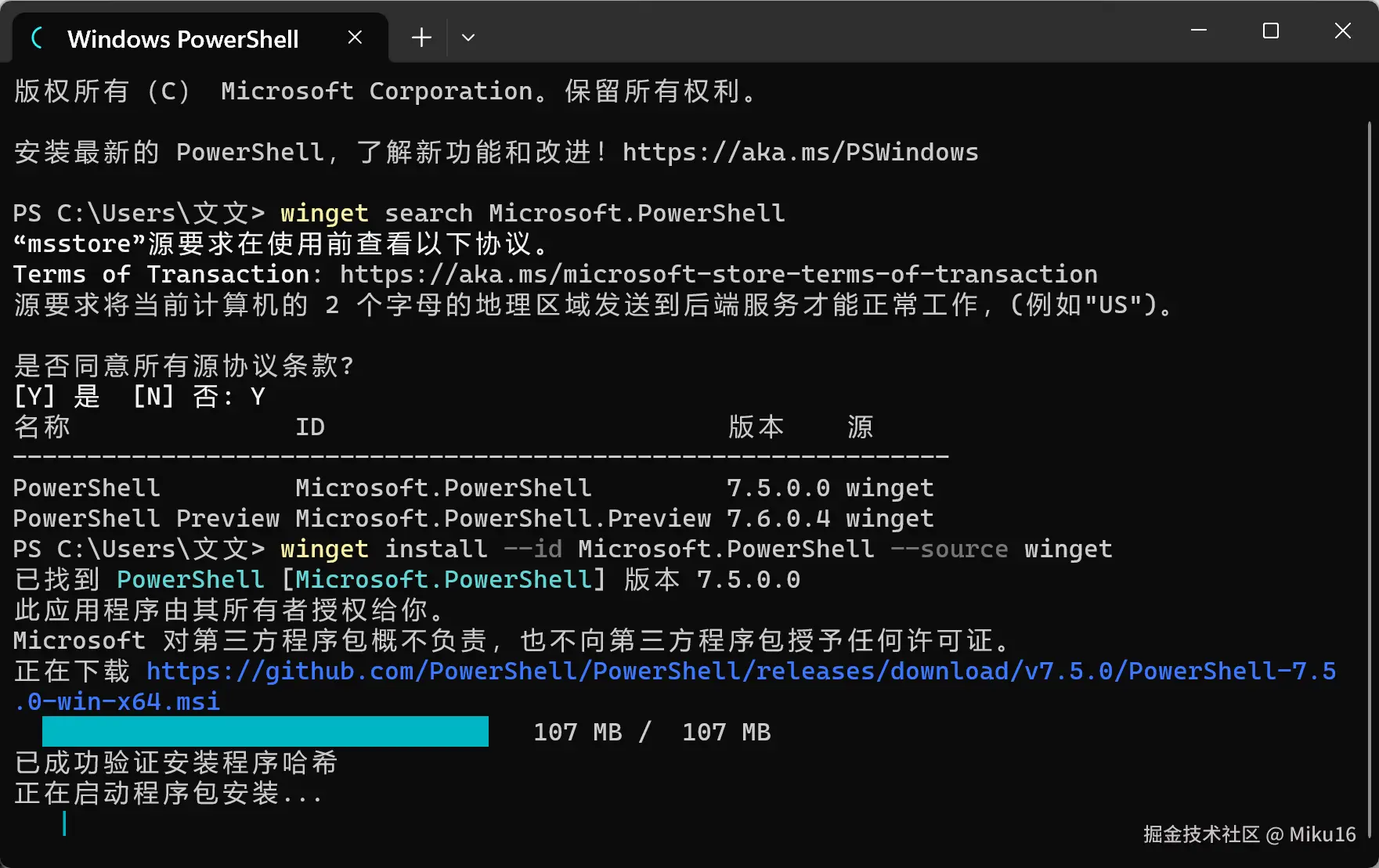Click the PowerShell tab icon
The image size is (1379, 868).
(x=37, y=38)
